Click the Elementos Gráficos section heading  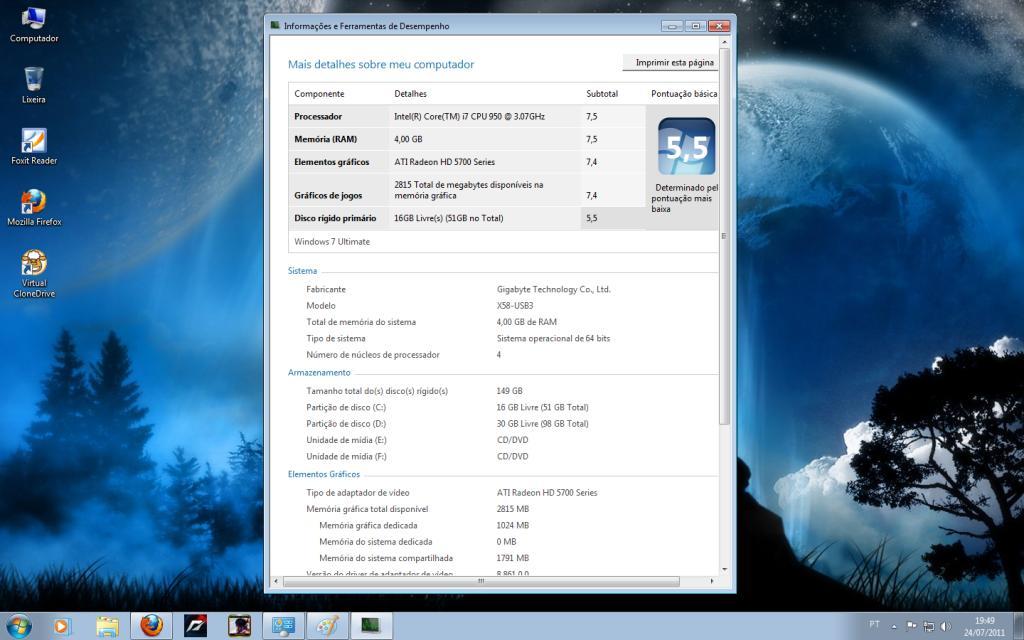click(324, 475)
